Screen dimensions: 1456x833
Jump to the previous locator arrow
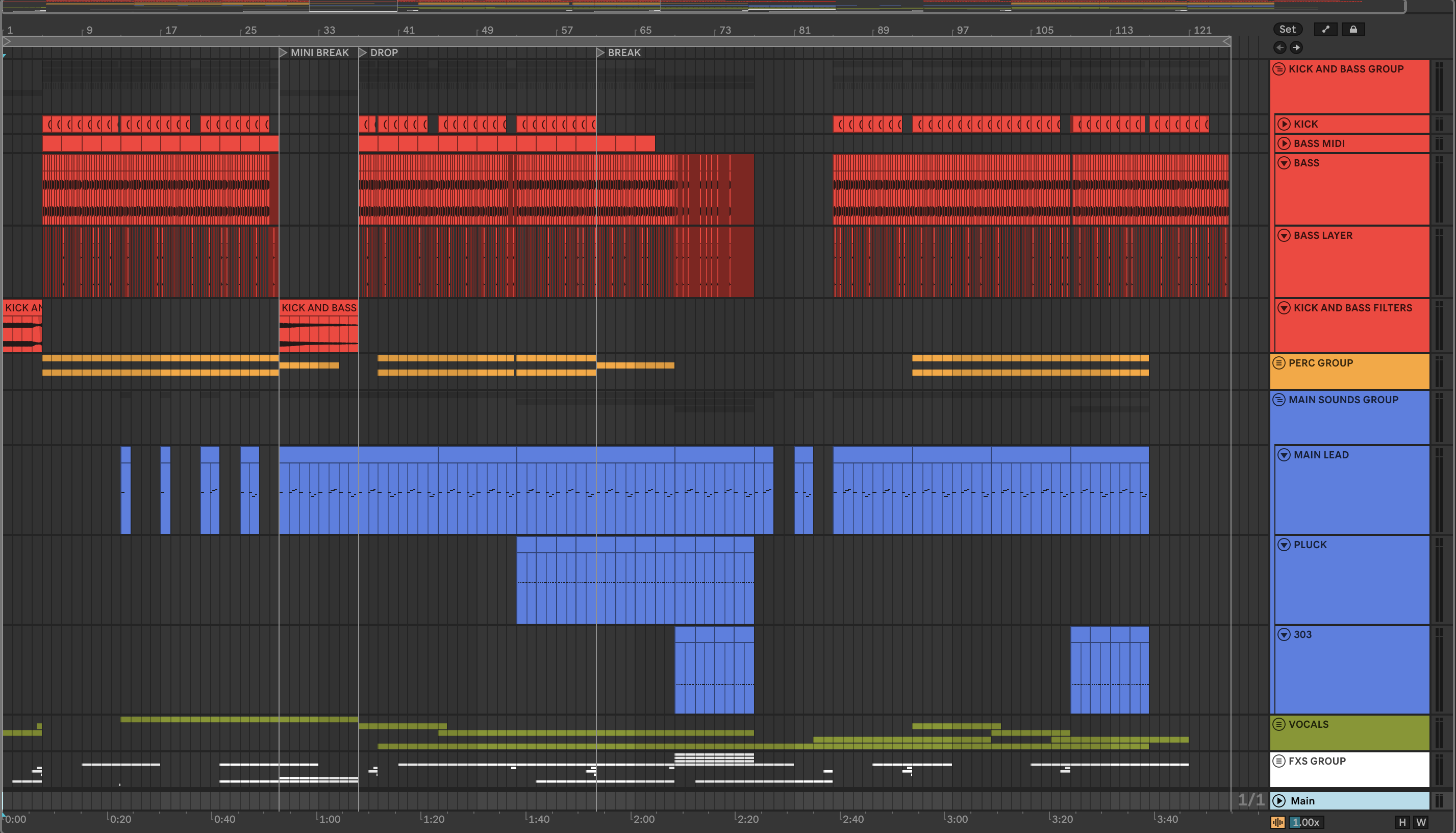coord(1280,47)
